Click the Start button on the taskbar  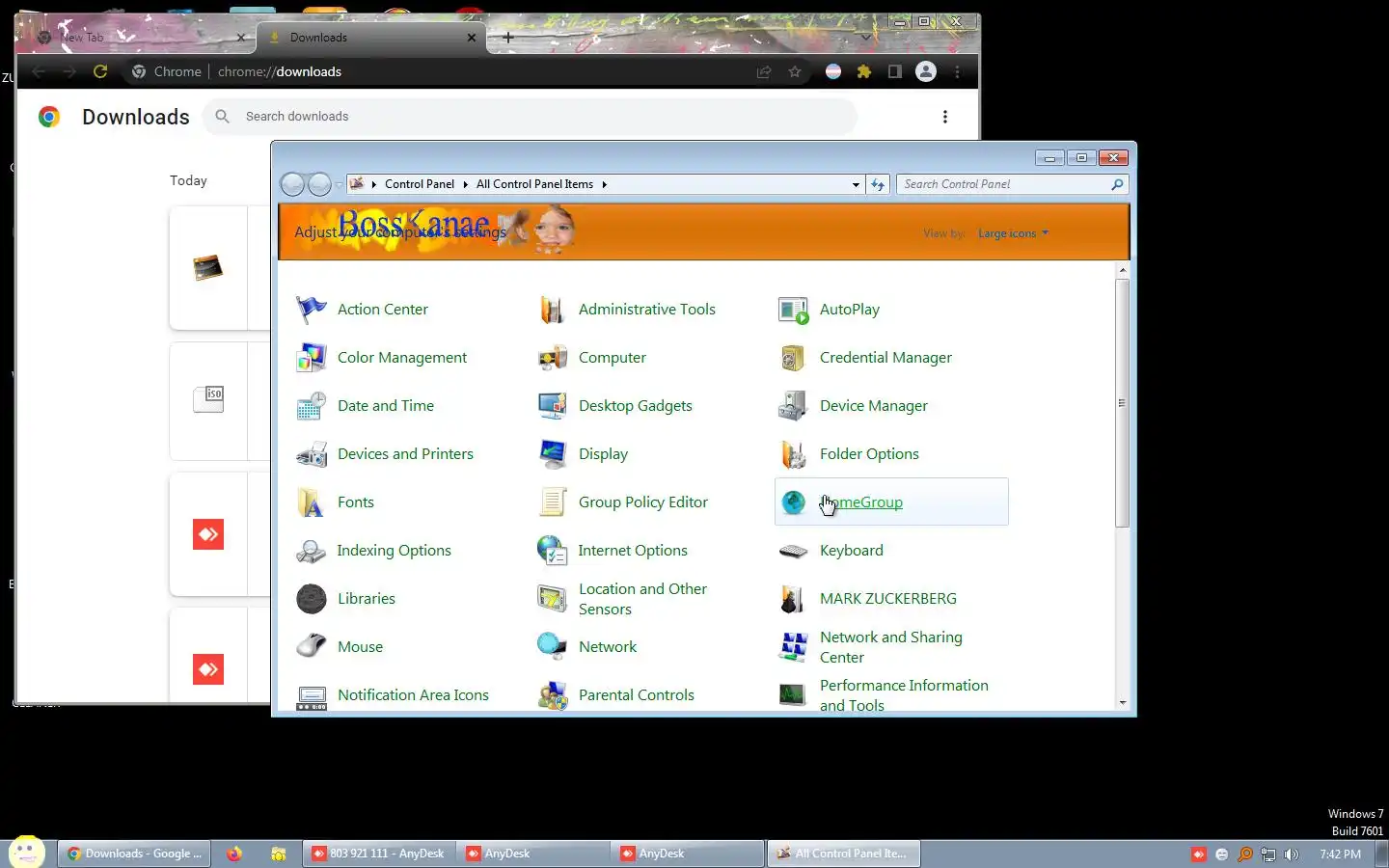click(26, 853)
